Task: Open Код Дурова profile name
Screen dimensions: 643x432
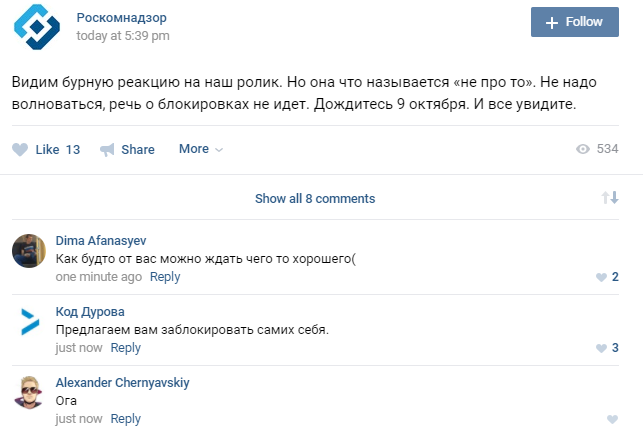Action: tap(90, 312)
